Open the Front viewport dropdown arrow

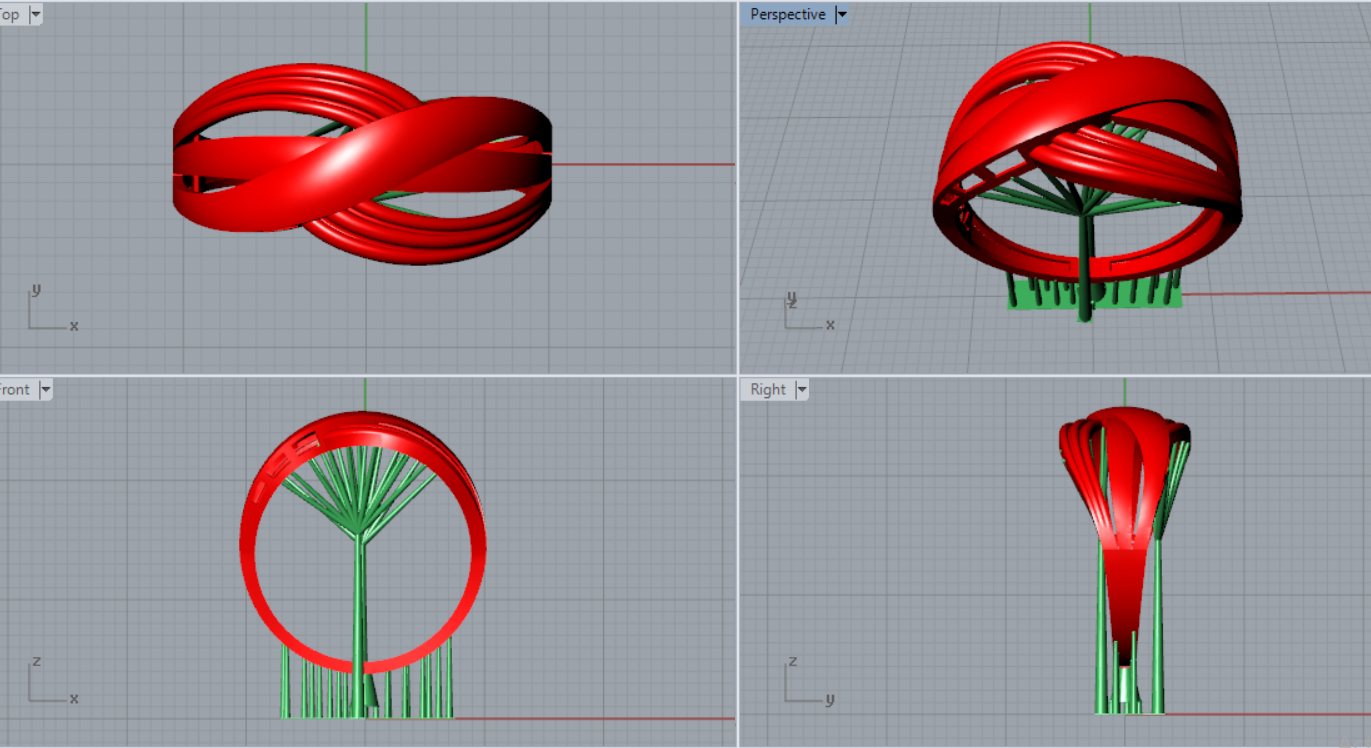44,389
